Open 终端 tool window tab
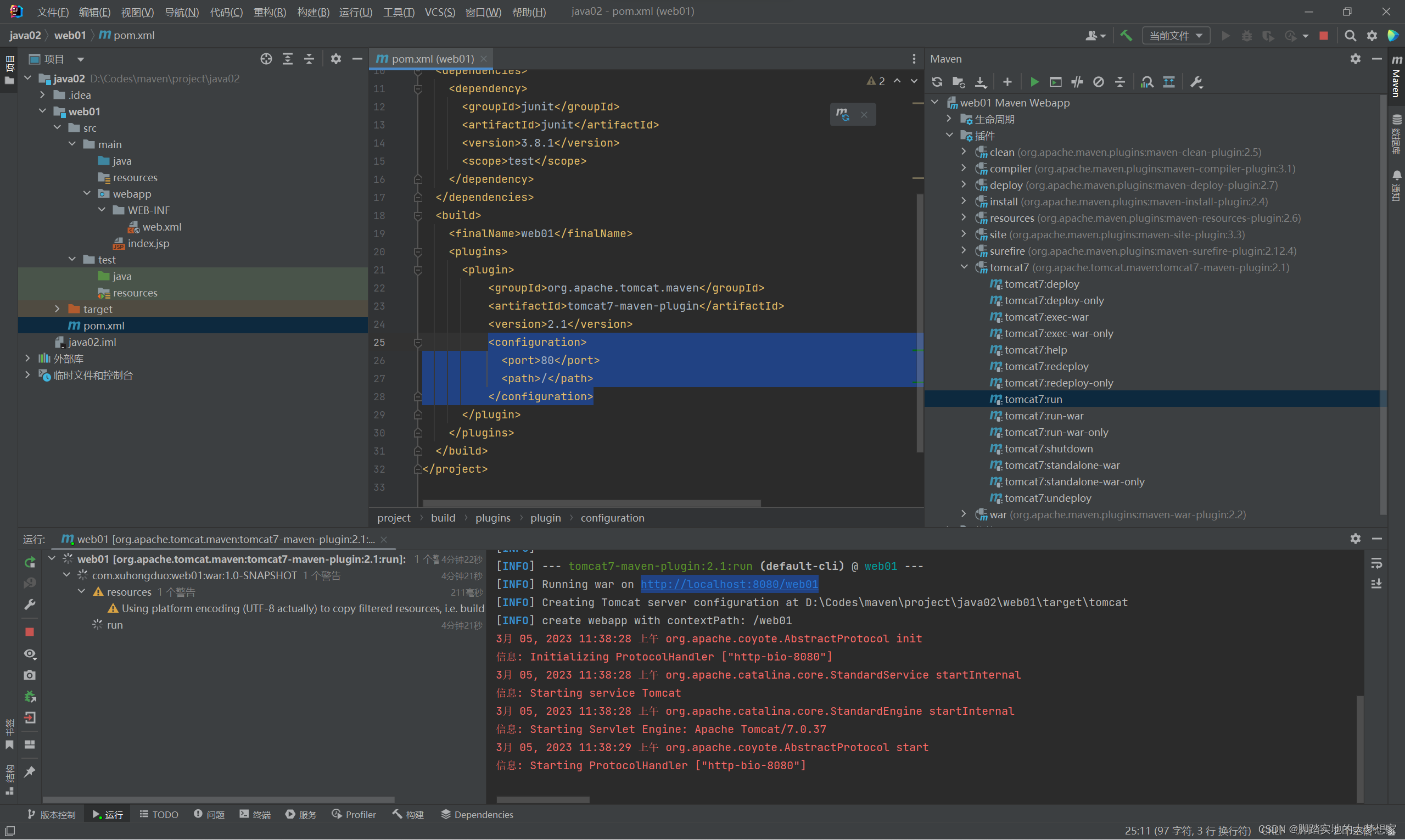Viewport: 1405px width, 840px height. point(255,815)
